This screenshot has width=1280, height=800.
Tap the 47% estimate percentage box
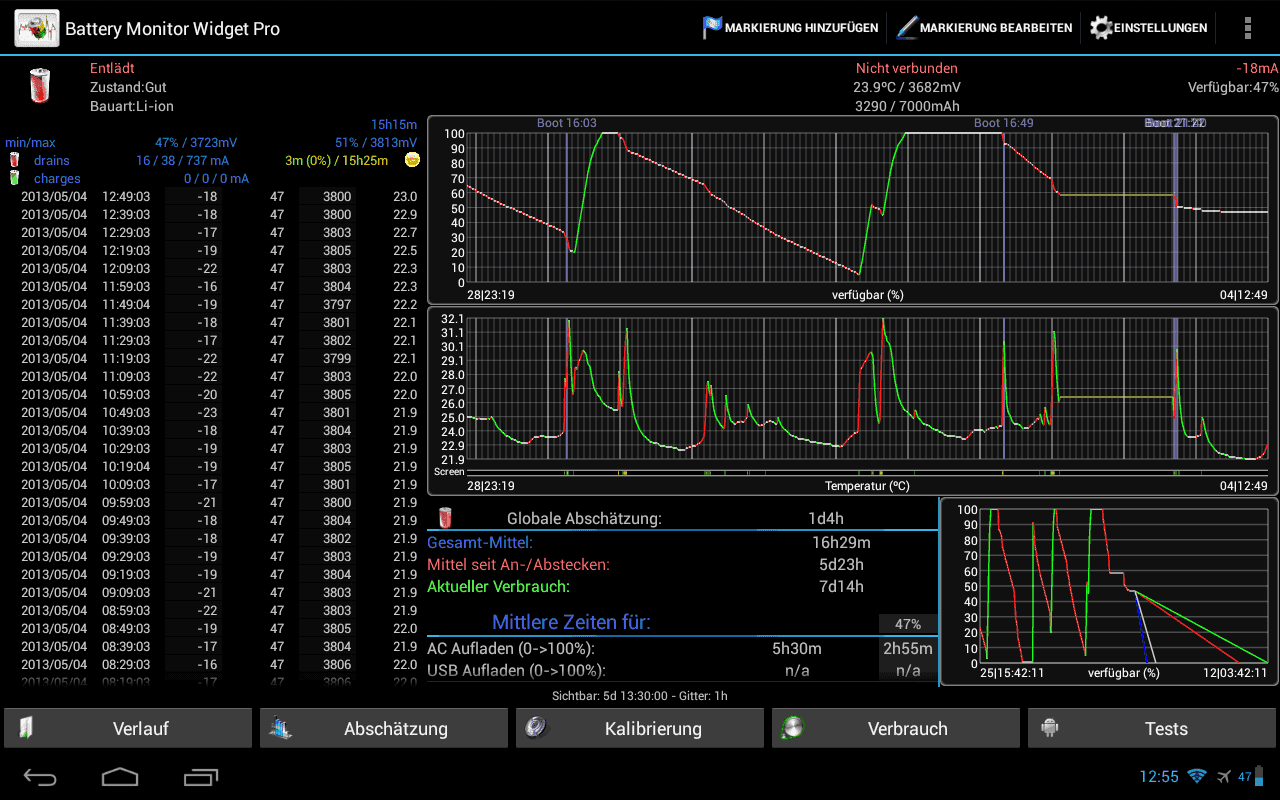point(908,624)
